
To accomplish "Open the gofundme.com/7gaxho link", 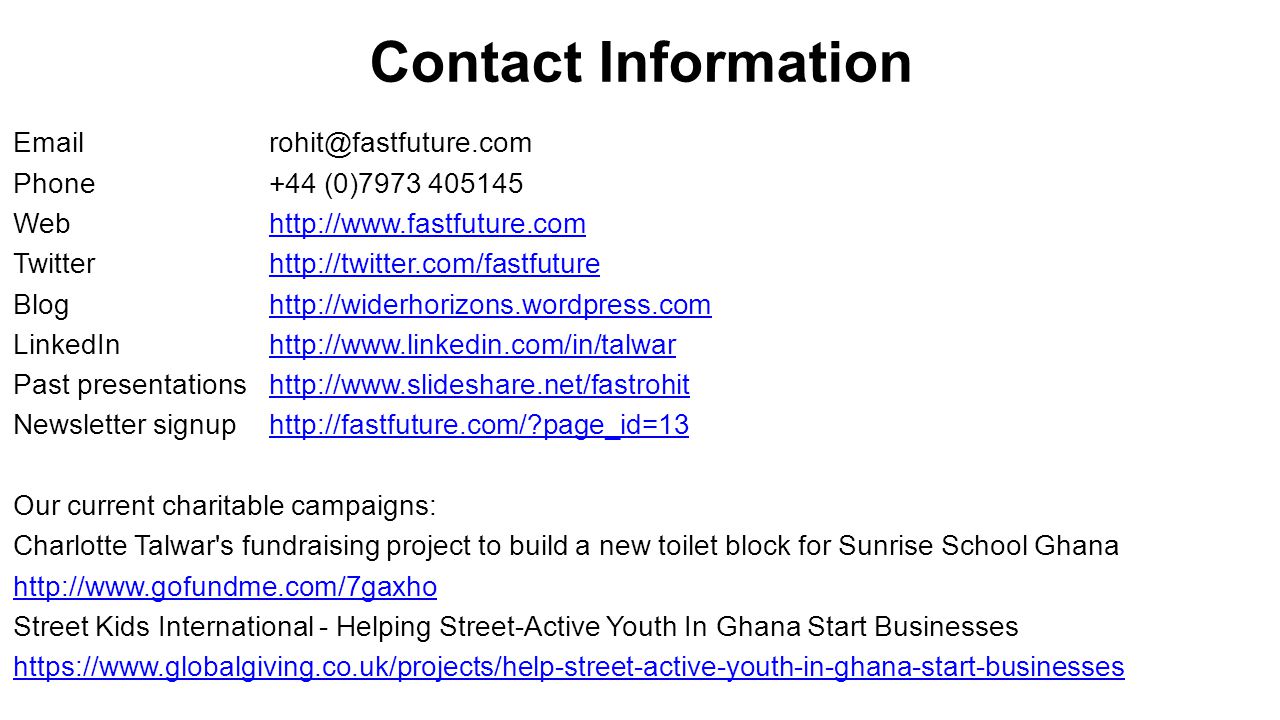I will tap(225, 587).
